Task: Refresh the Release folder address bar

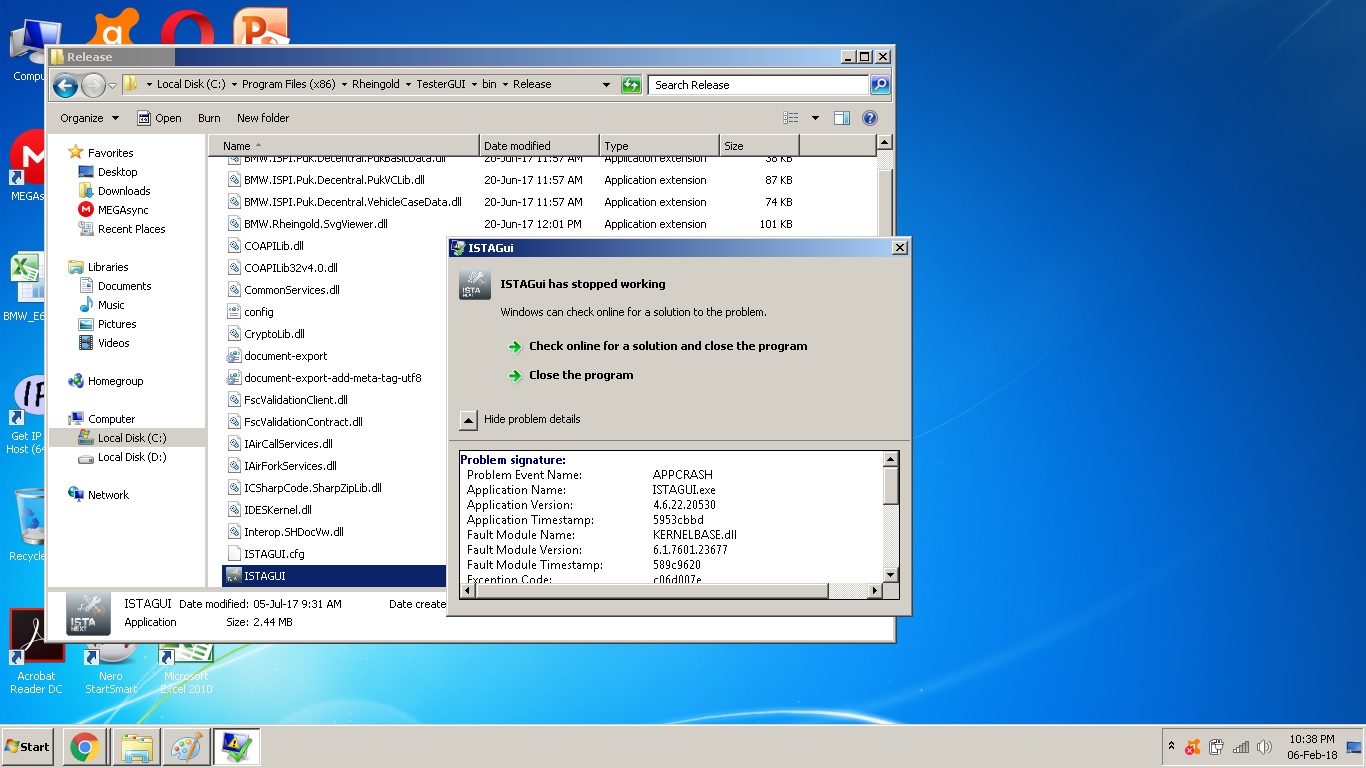Action: tap(631, 85)
